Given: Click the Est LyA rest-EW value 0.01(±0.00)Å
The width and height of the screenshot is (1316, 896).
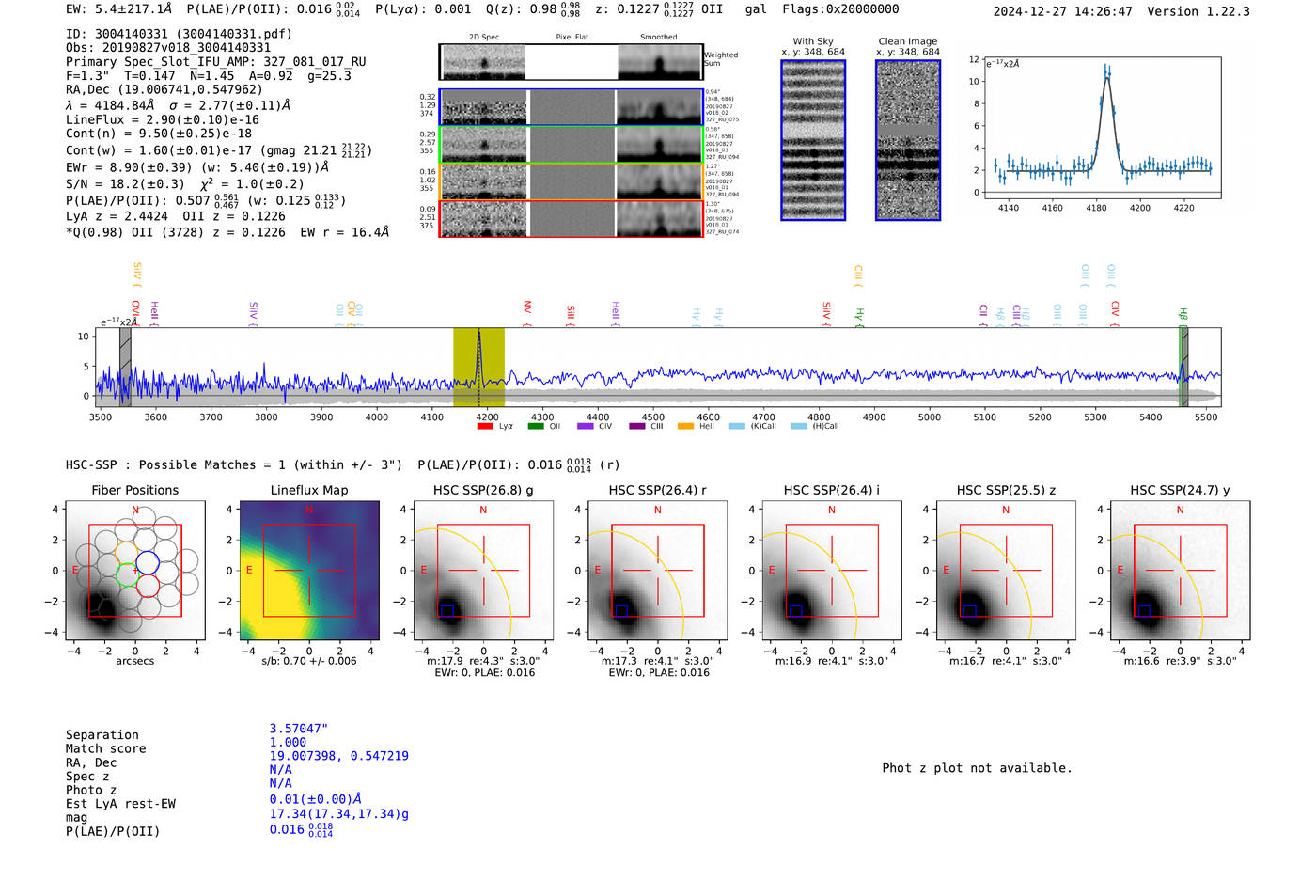Looking at the screenshot, I should pyautogui.click(x=316, y=799).
